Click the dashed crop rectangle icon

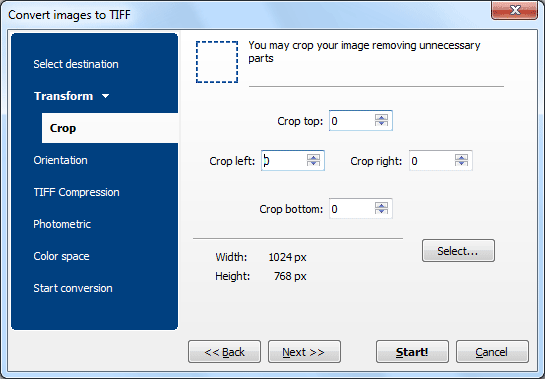point(217,62)
